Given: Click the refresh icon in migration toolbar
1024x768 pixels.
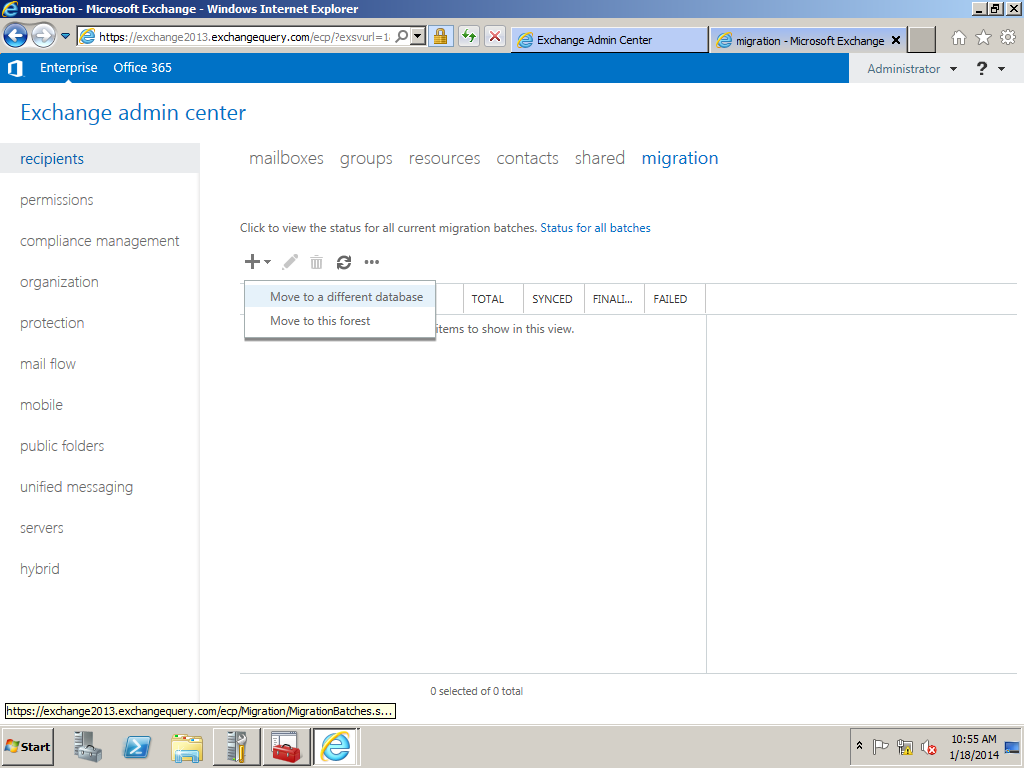Looking at the screenshot, I should 344,262.
